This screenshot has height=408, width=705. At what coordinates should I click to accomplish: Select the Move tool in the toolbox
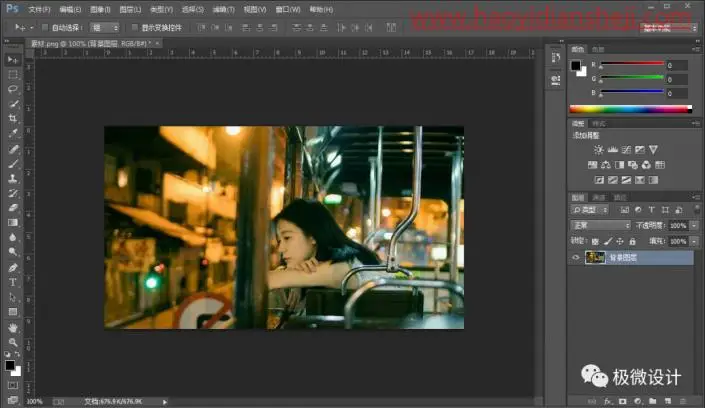pos(13,59)
